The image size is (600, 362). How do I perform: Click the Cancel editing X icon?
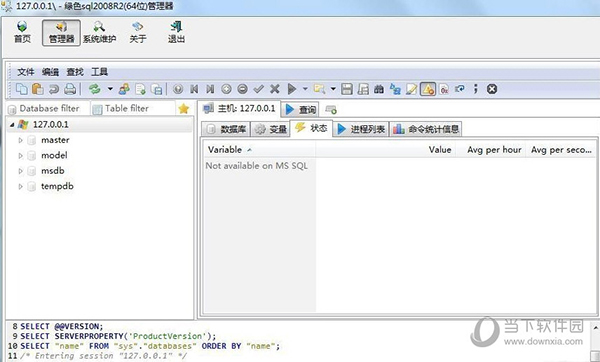(x=275, y=89)
